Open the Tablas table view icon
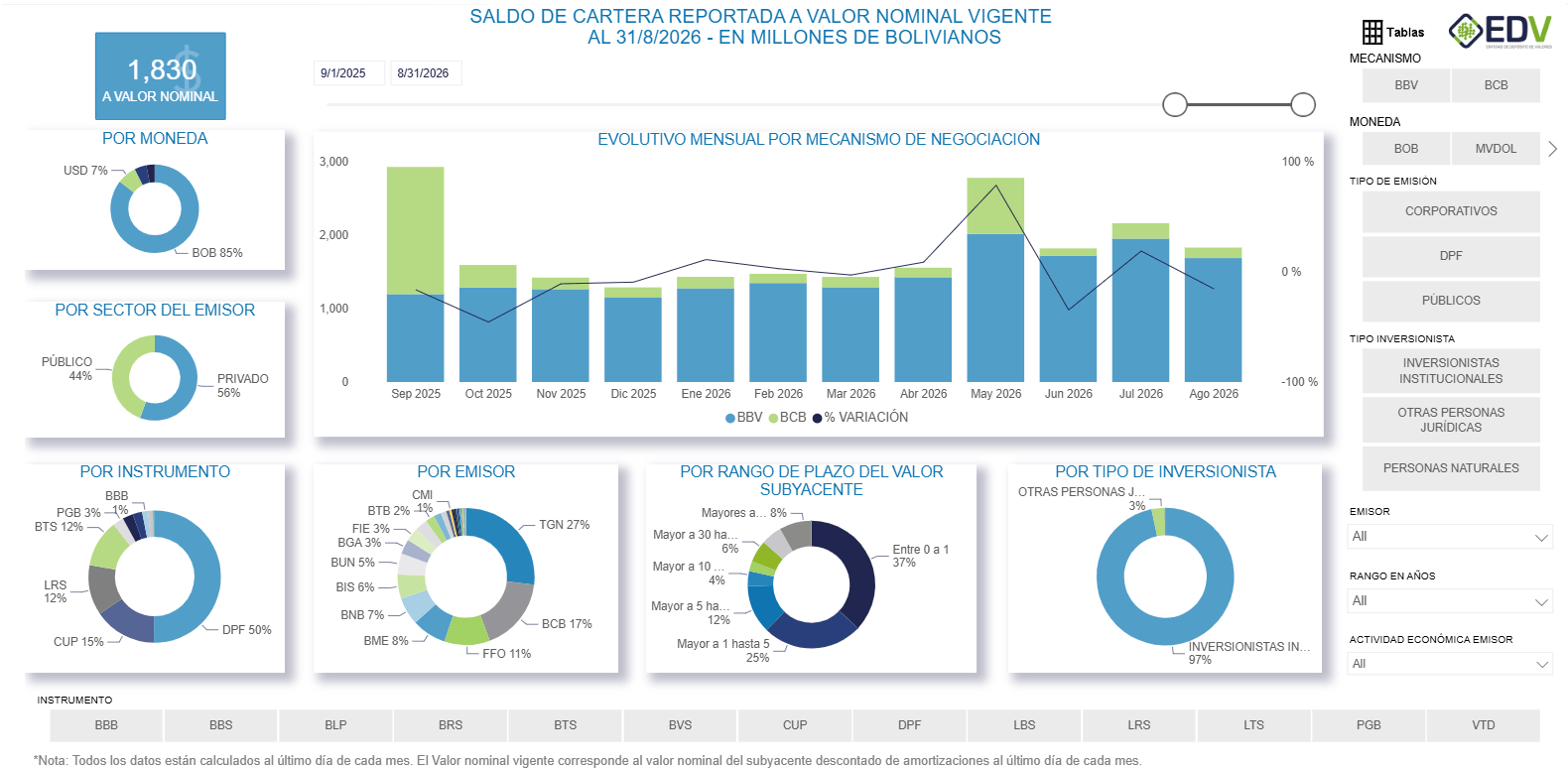1568x769 pixels. point(1372,32)
